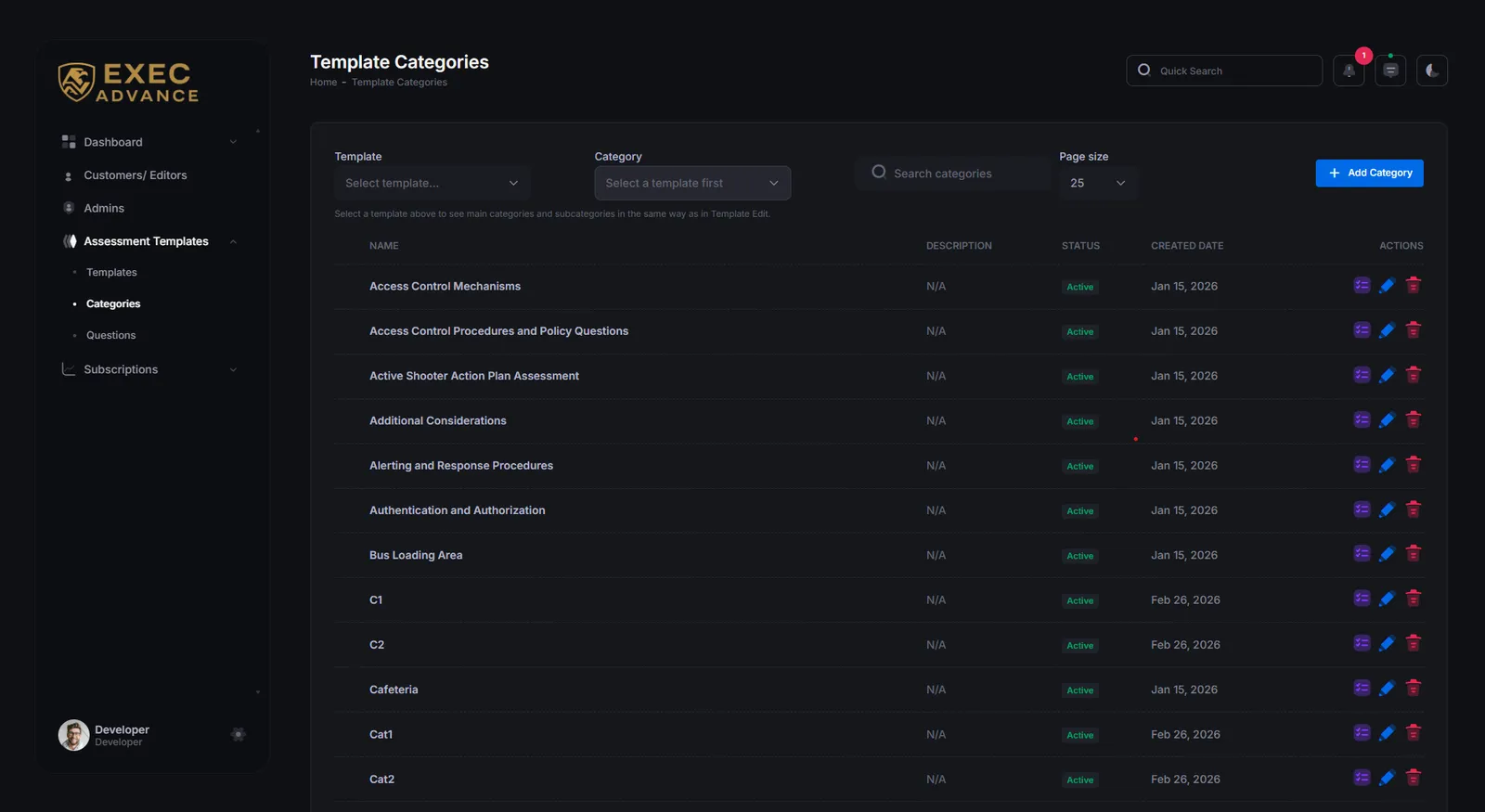Edit the Cat1 category
This screenshot has height=812, width=1485.
(x=1387, y=734)
